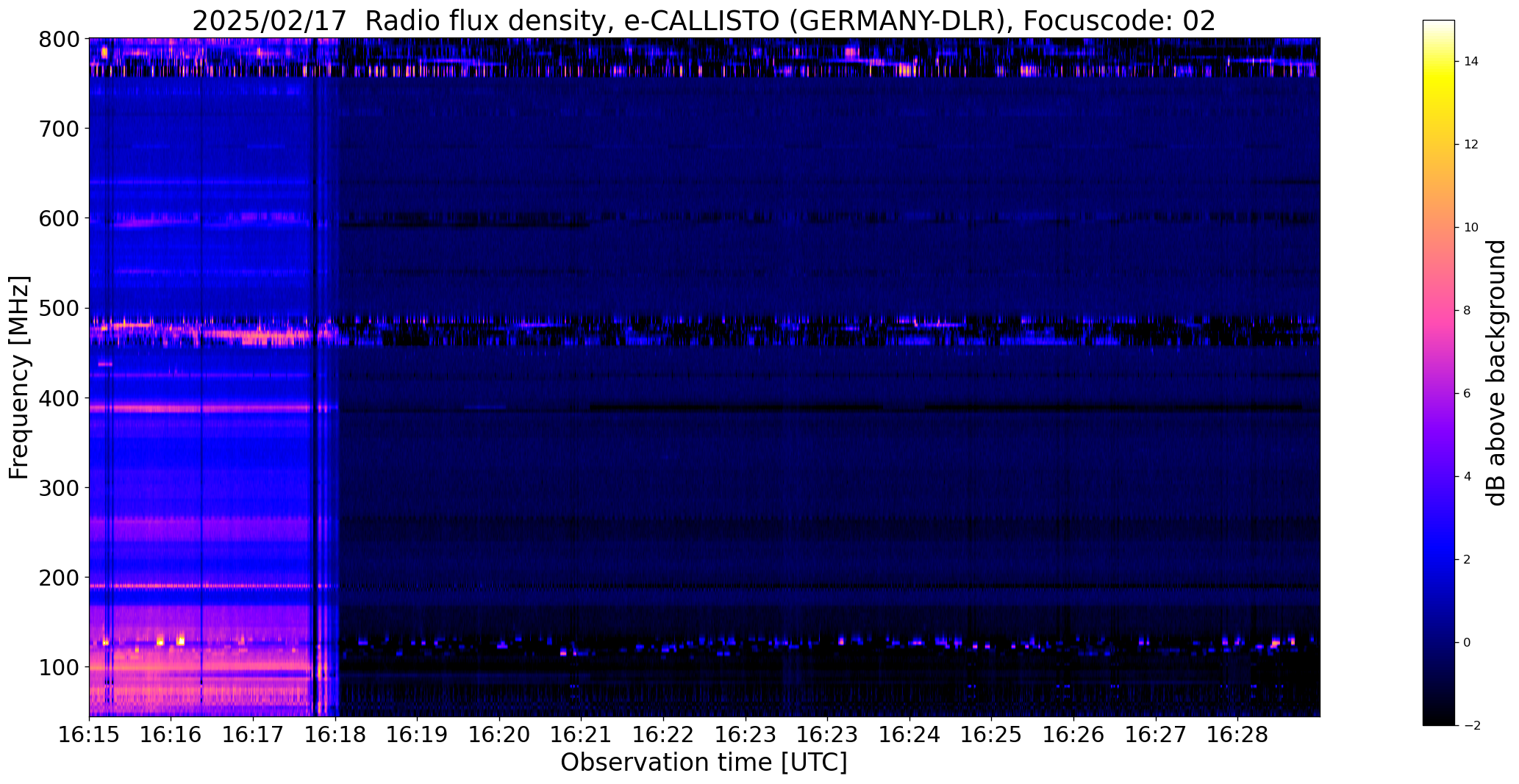Click the 16:20 time tick label
The image size is (1519, 784).
click(x=499, y=735)
